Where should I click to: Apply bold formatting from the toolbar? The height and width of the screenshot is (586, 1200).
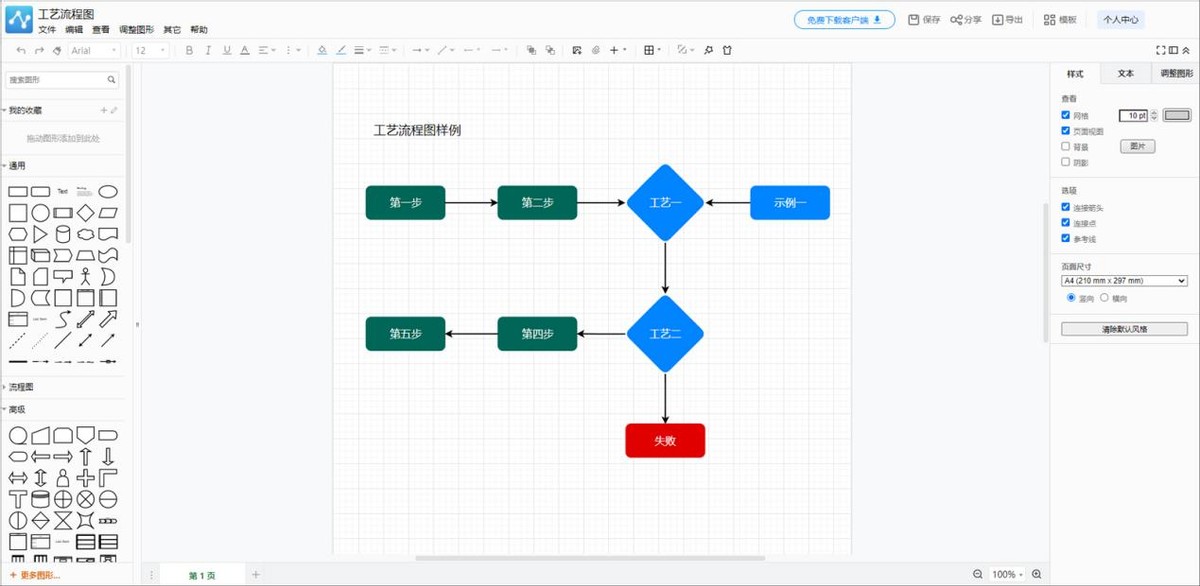pyautogui.click(x=189, y=50)
